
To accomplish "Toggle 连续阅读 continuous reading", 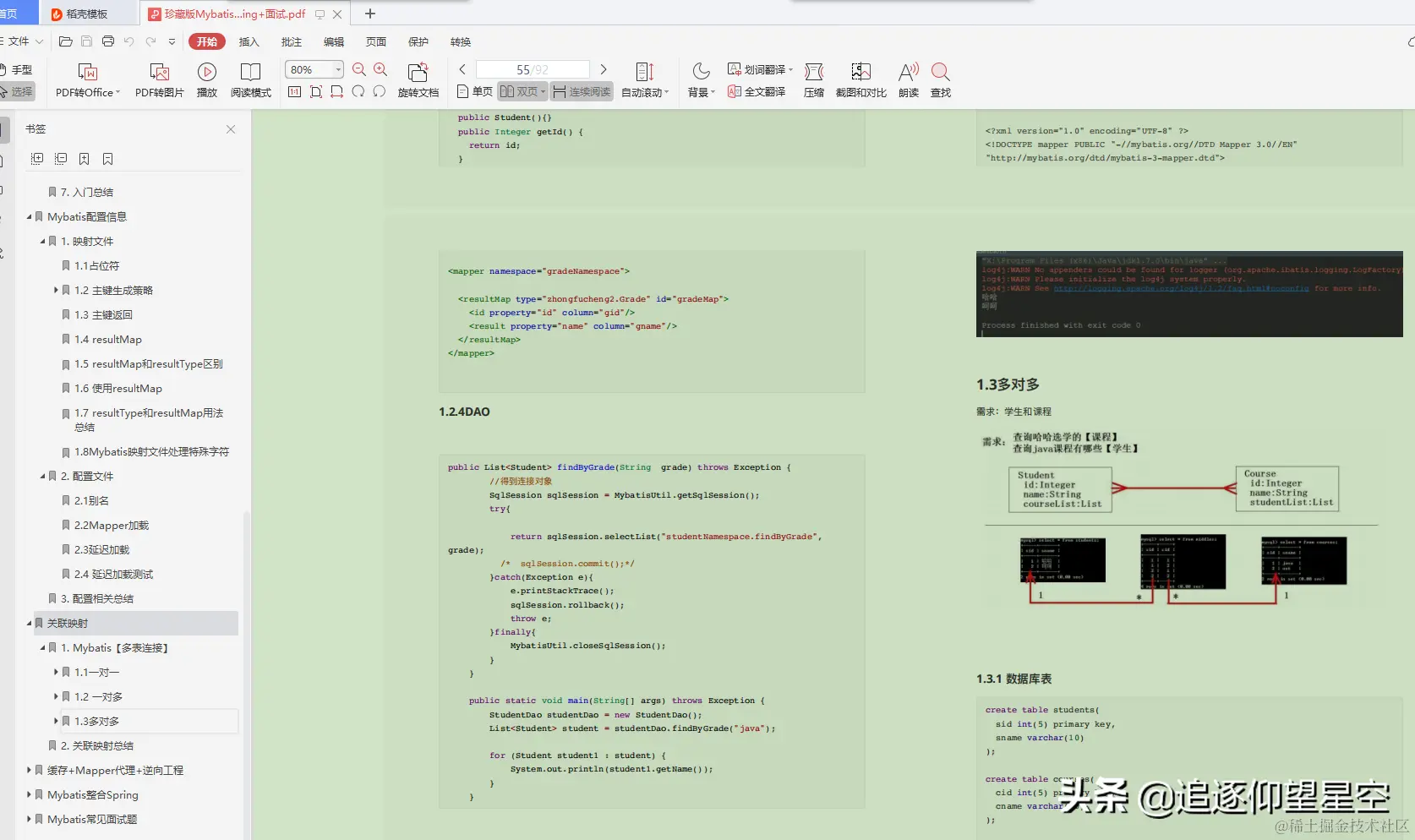I will (x=582, y=92).
